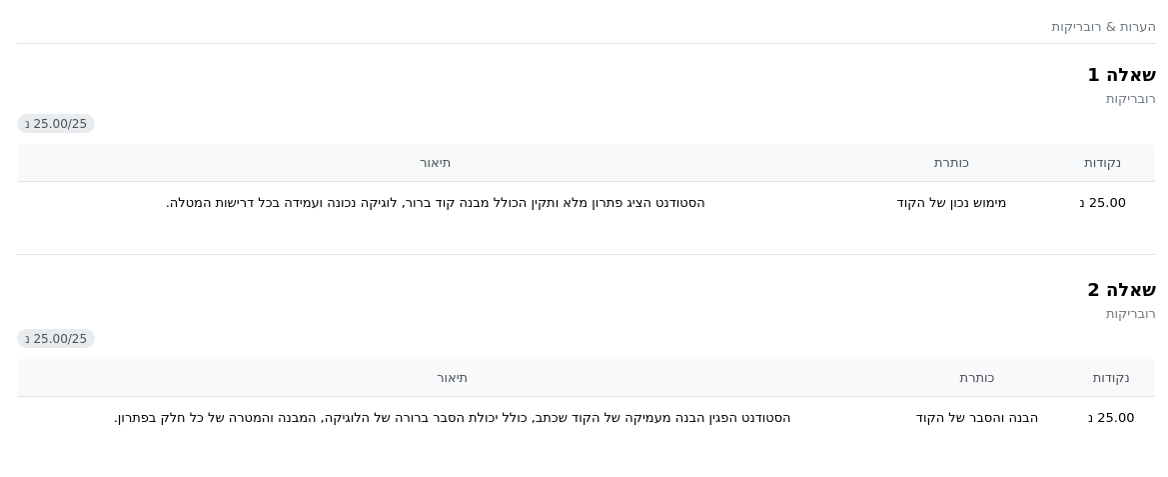The width and height of the screenshot is (1168, 477).
Task: Click the 25.00/25 score badge for שאלה 1
Action: click(56, 124)
